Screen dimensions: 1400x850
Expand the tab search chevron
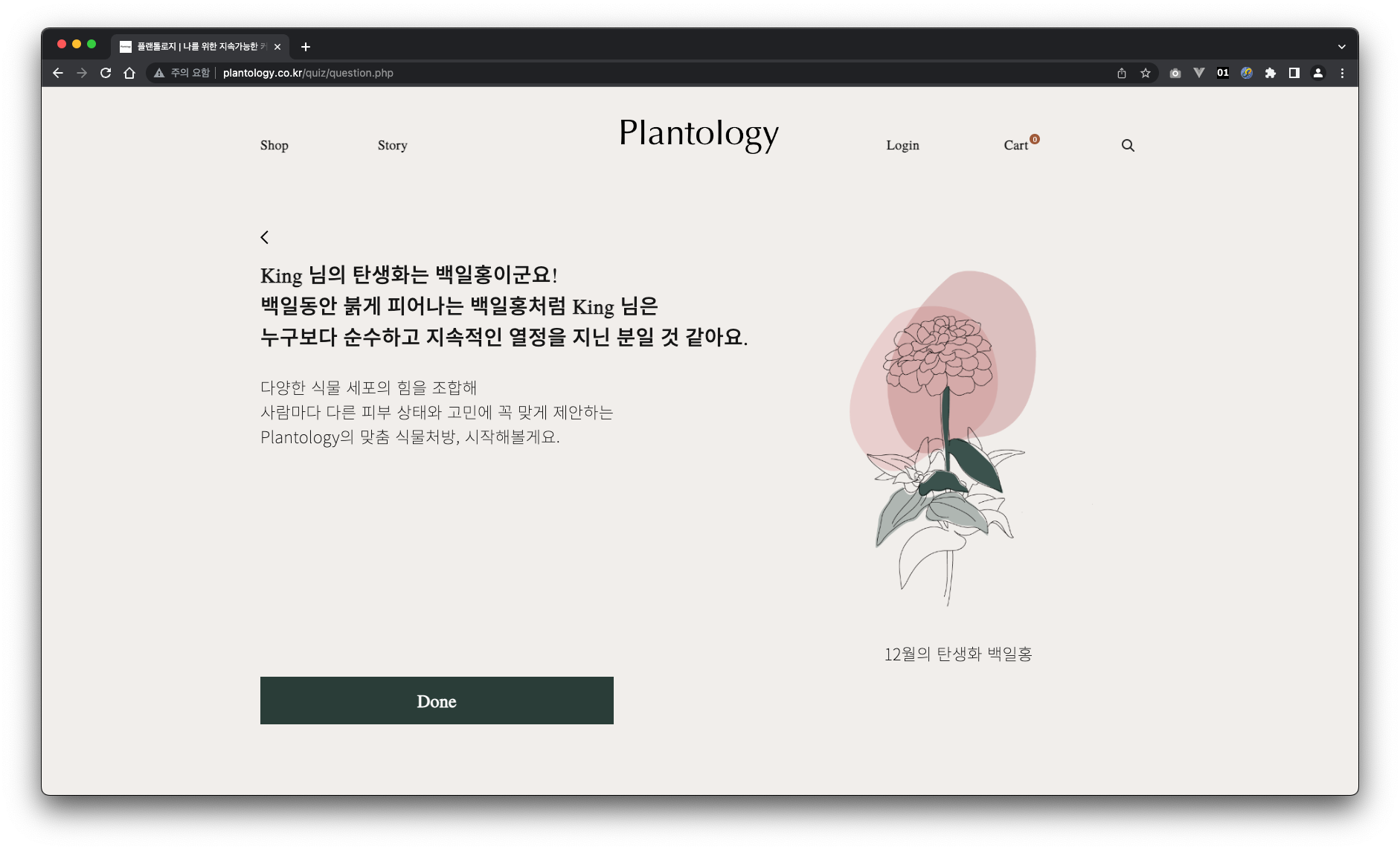(x=1342, y=47)
